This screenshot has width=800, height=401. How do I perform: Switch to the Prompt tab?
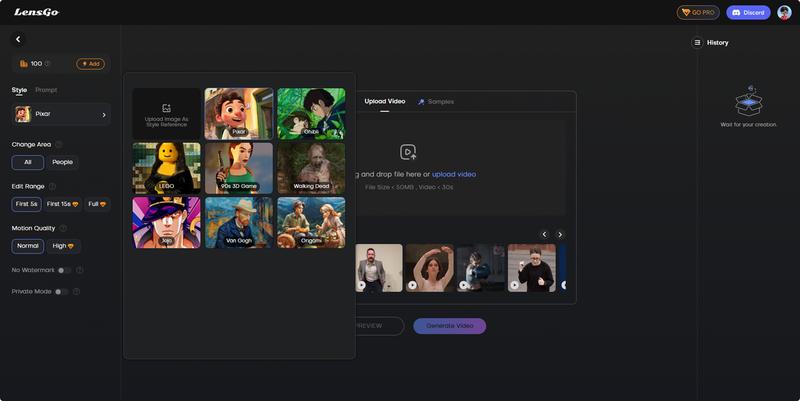point(46,90)
